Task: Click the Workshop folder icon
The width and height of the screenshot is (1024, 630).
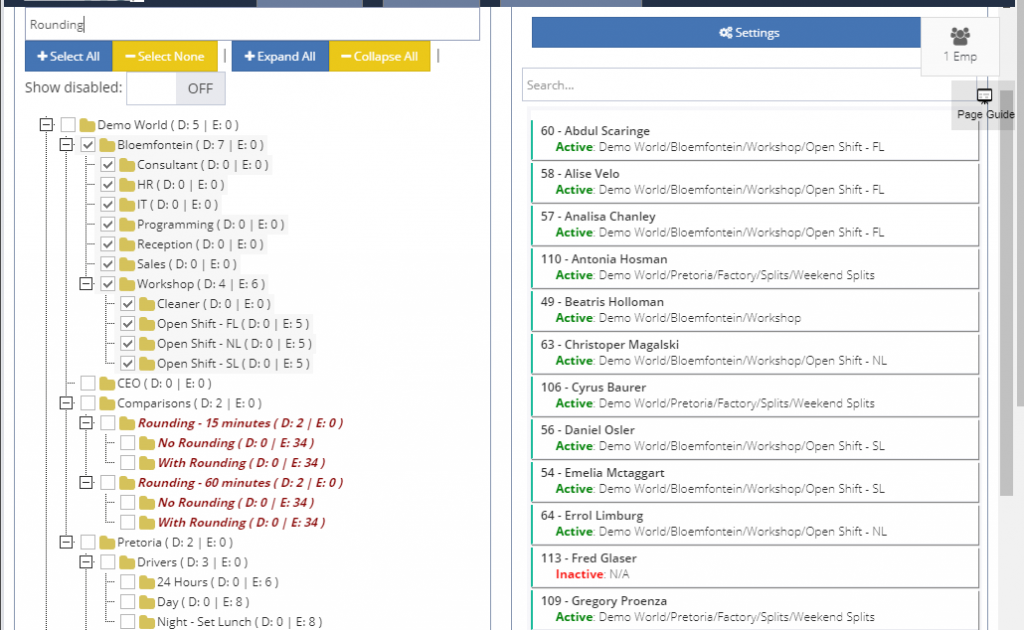Action: (127, 284)
